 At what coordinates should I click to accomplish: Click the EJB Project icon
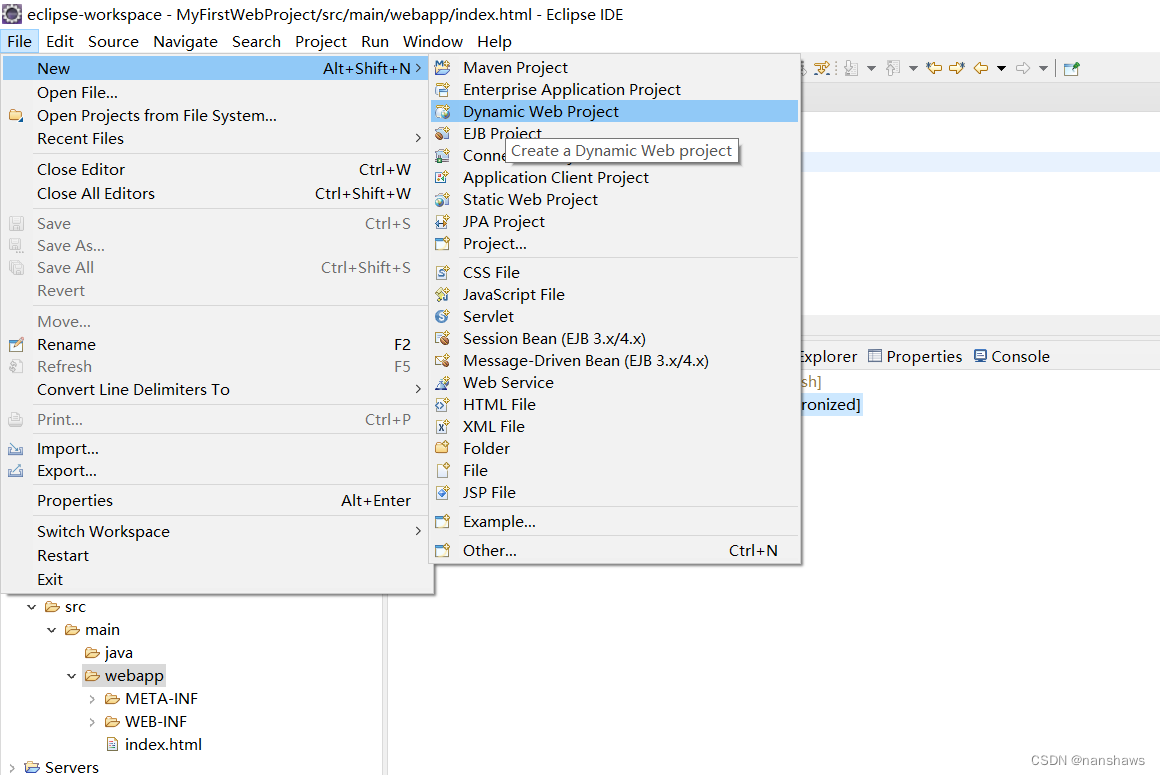pos(442,134)
